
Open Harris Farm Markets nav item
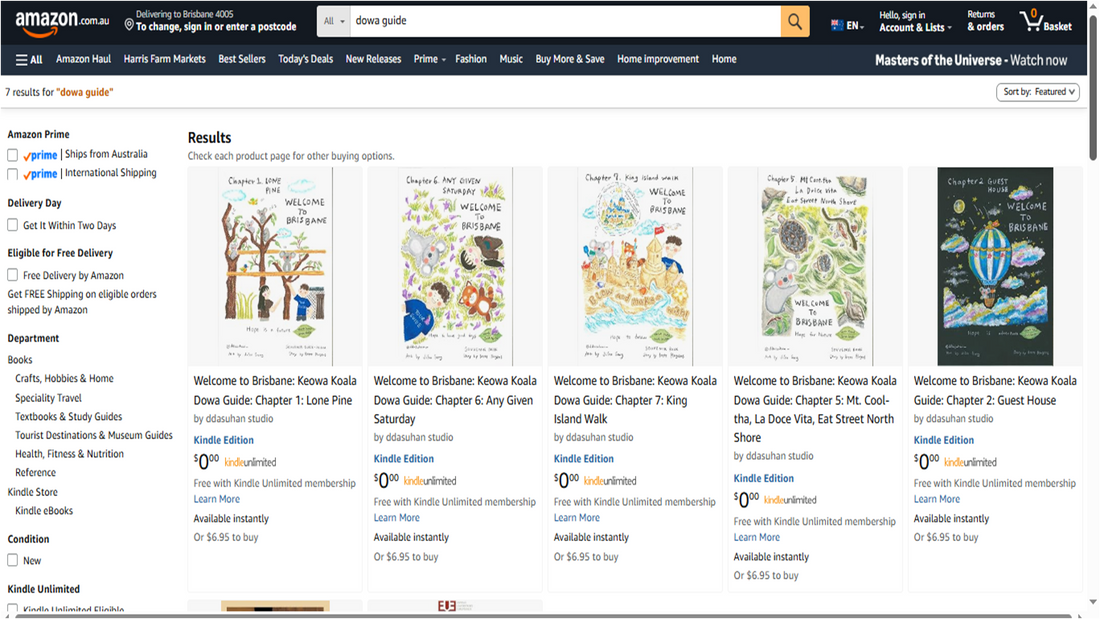pos(165,59)
